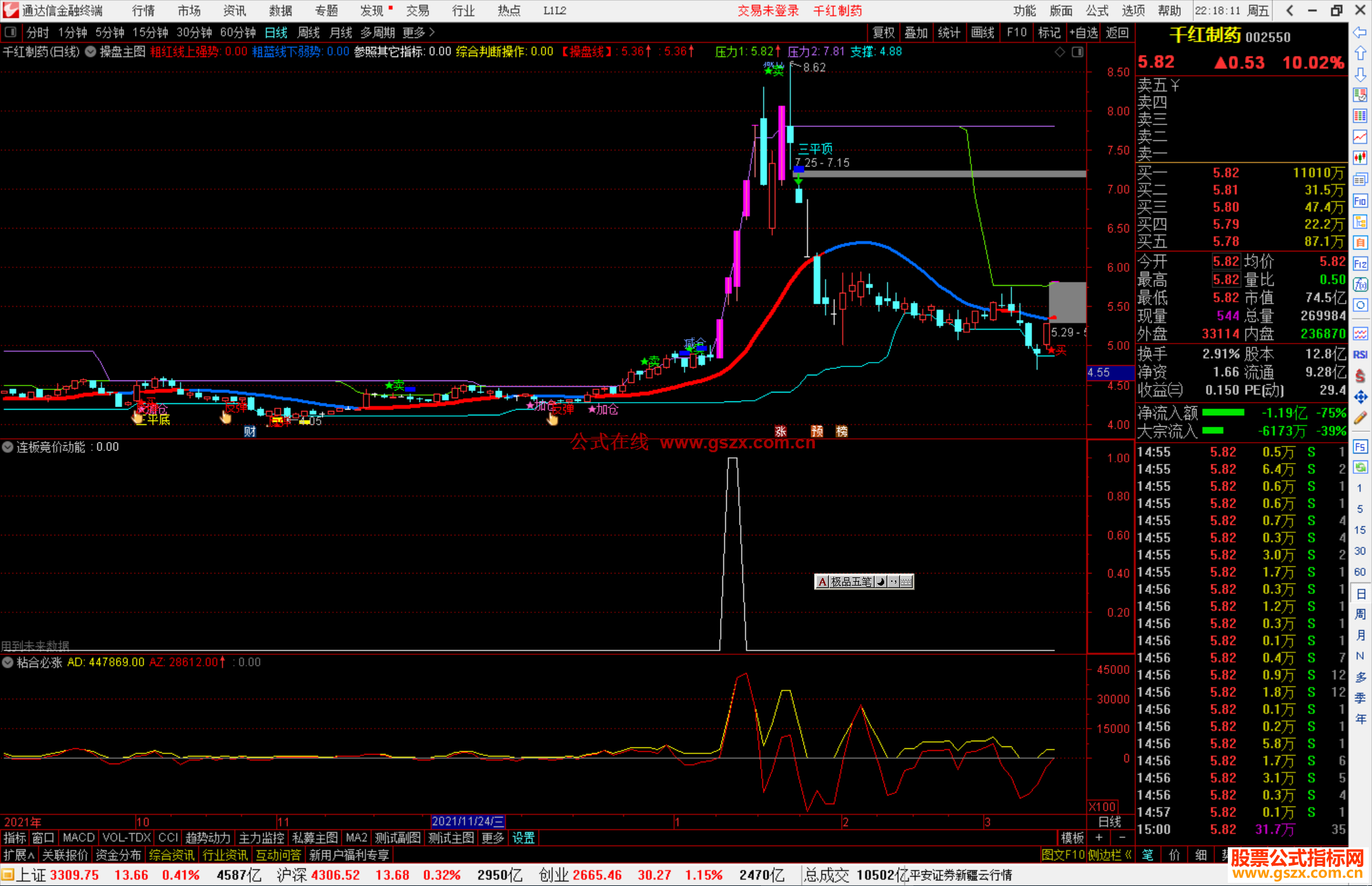Click the +自选 add to watchlist button
This screenshot has width=1372, height=886.
1083,32
